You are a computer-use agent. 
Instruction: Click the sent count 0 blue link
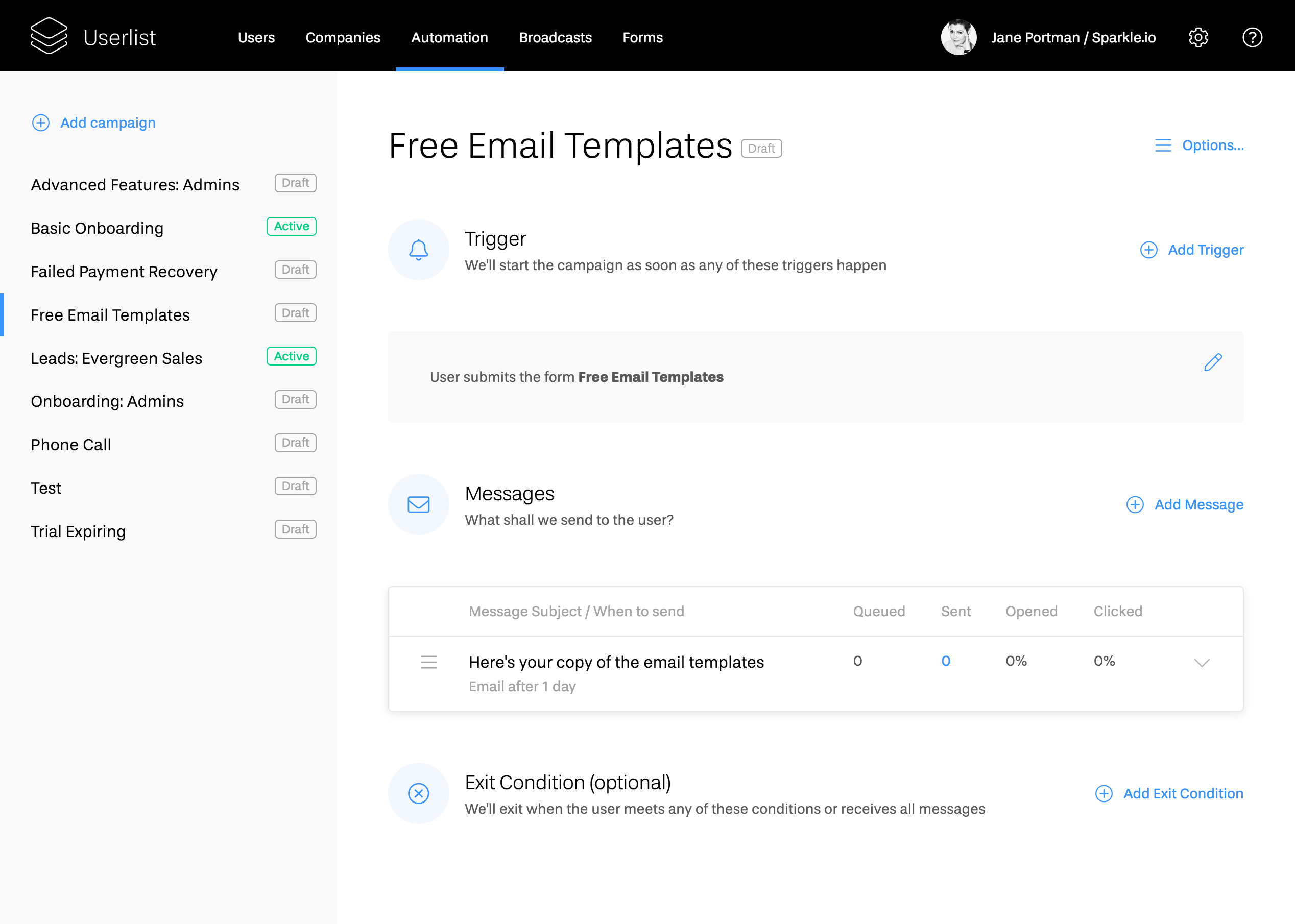click(x=945, y=660)
